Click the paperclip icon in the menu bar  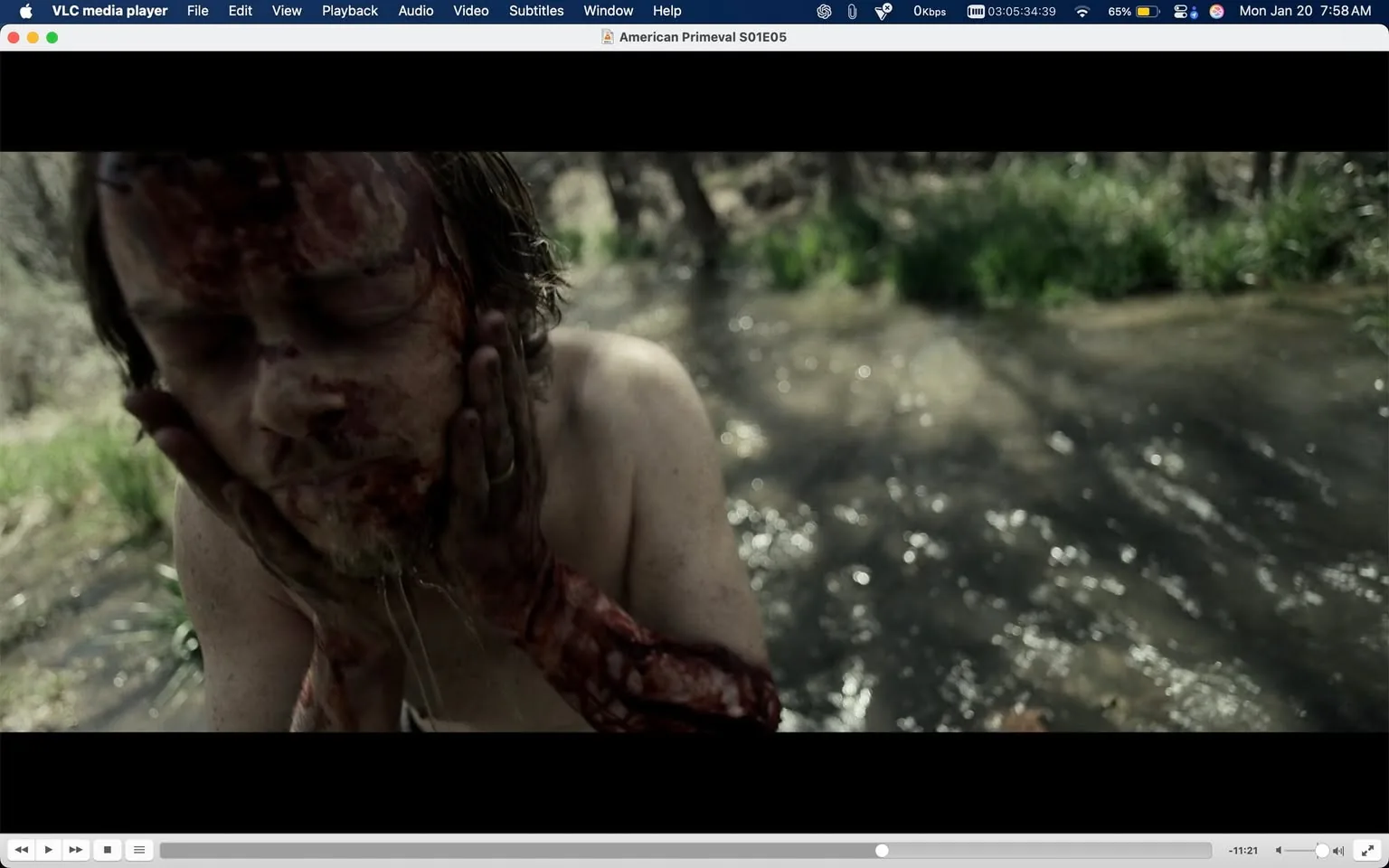(852, 12)
